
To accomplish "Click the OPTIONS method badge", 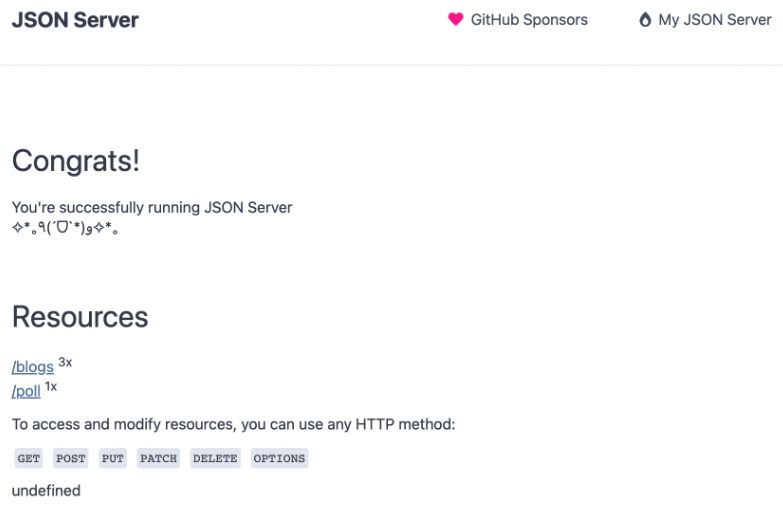I will [x=279, y=458].
